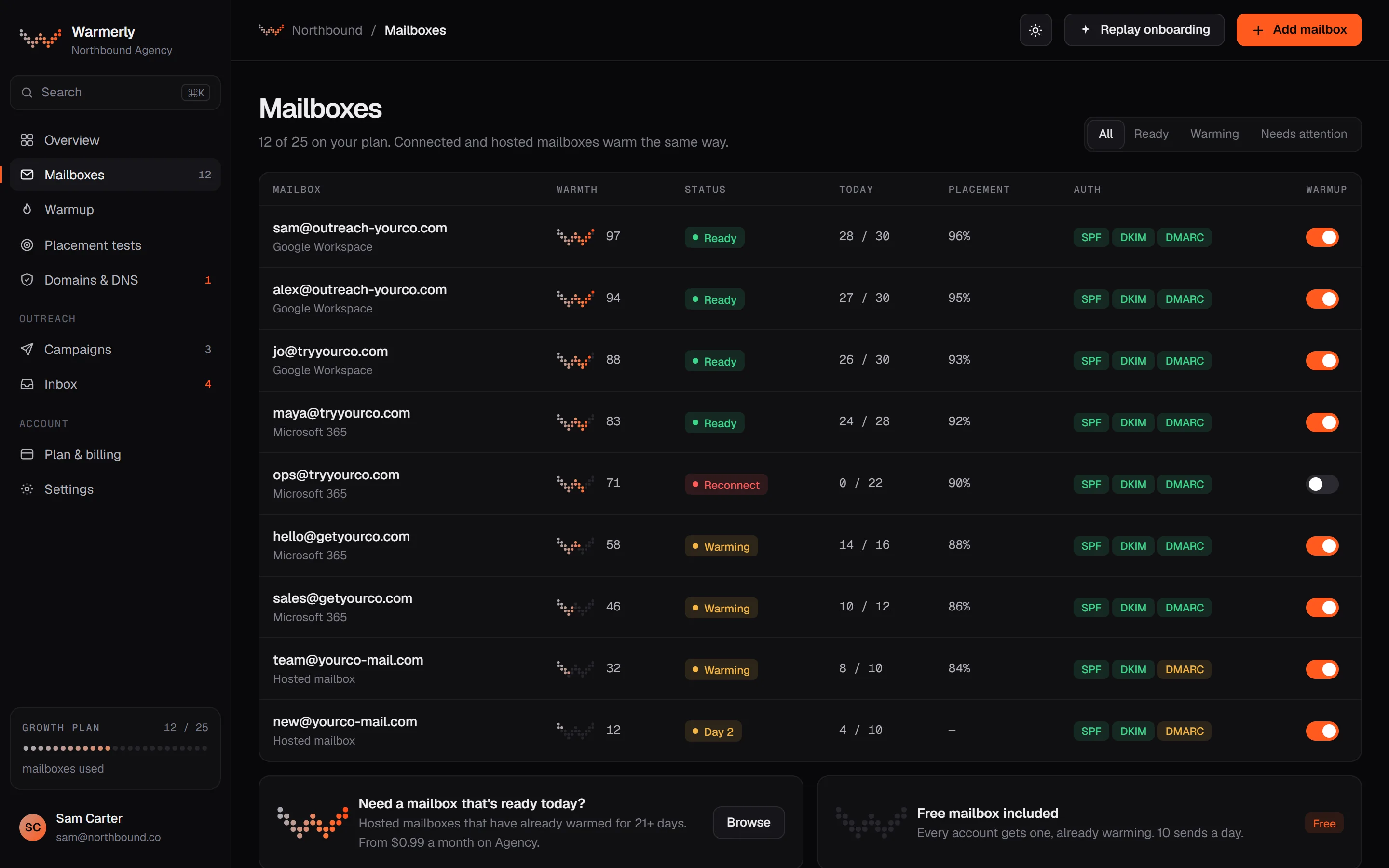Switch to the Ready filter tab
The image size is (1389, 868).
tap(1151, 134)
